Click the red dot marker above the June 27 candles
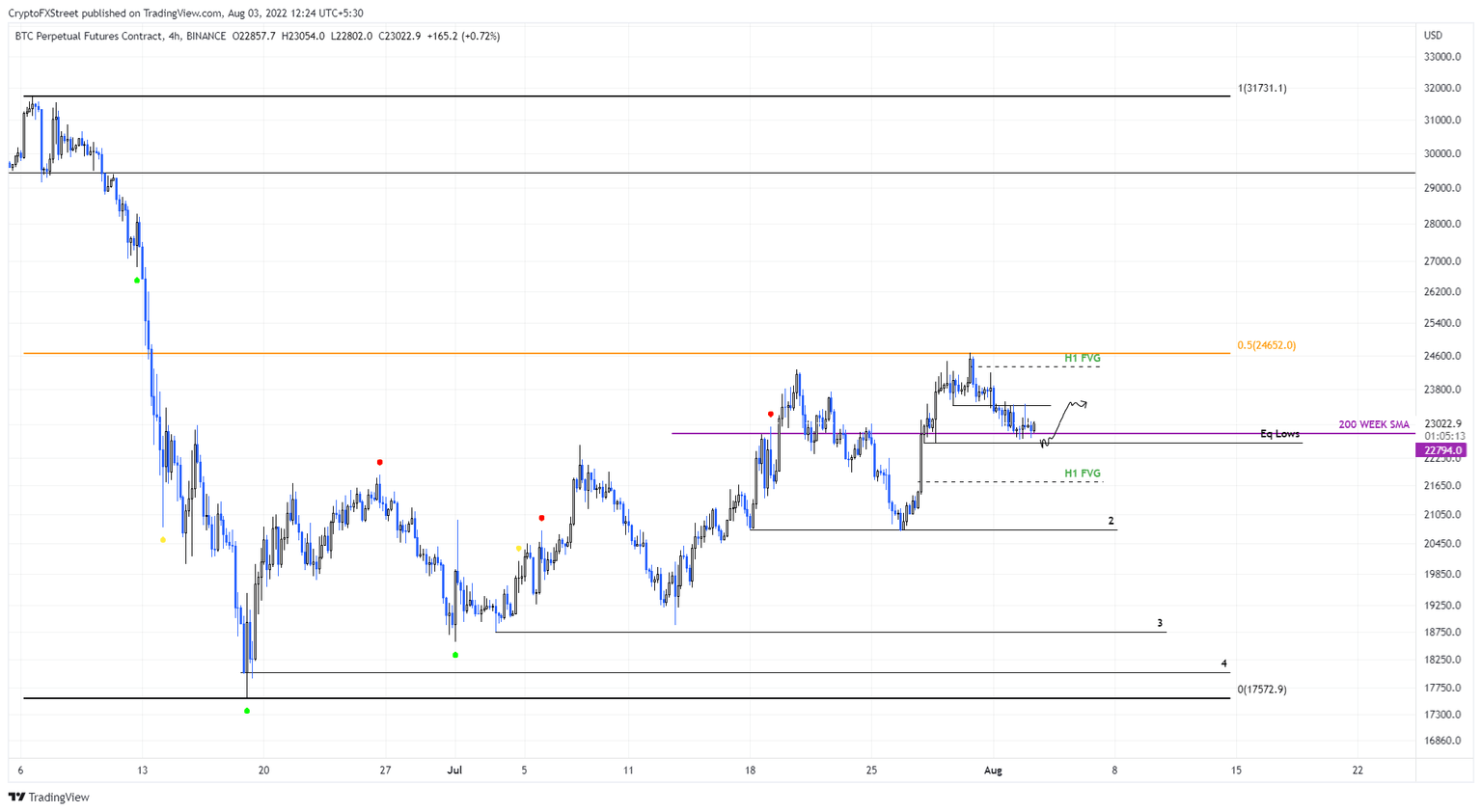This screenshot has width=1482, height=812. 379,461
